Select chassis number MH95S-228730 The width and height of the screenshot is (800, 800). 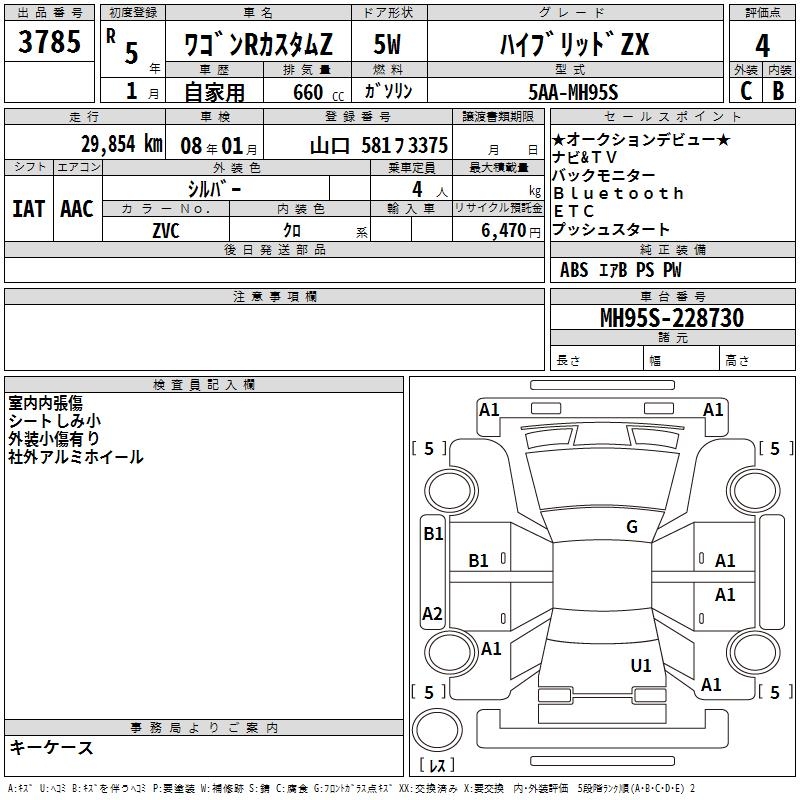tap(672, 318)
